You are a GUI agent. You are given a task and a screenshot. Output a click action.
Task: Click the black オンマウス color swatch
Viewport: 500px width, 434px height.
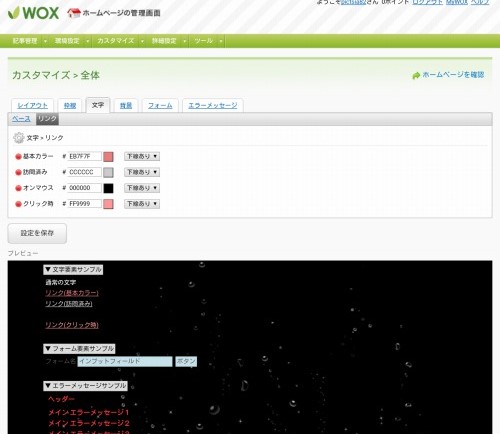click(x=108, y=188)
